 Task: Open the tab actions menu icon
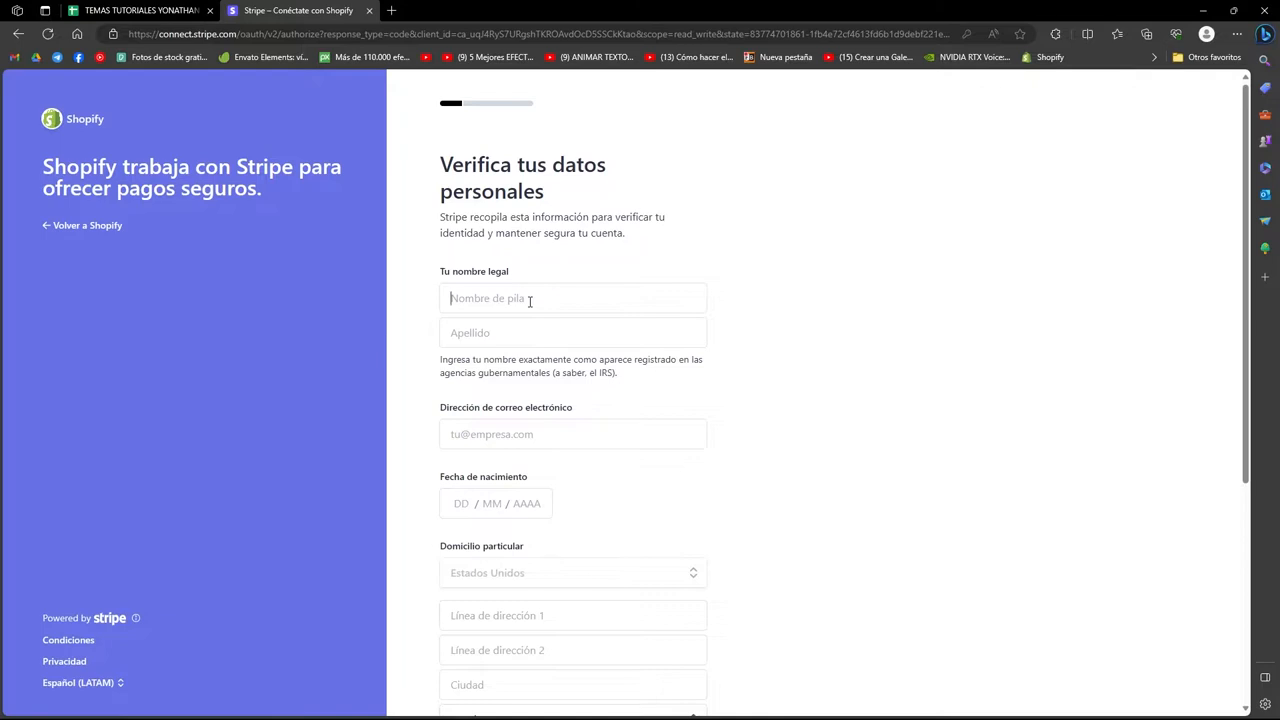pyautogui.click(x=45, y=10)
